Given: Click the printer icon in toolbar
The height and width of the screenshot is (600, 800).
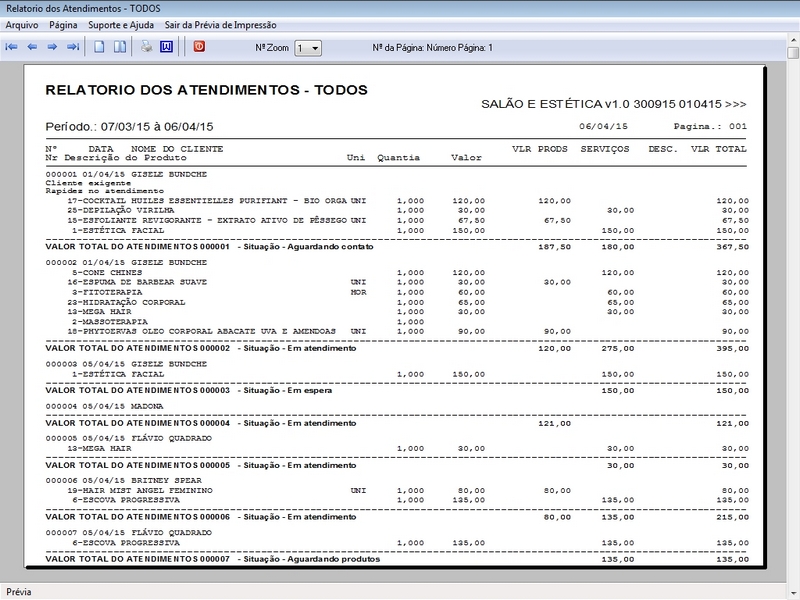Looking at the screenshot, I should [x=146, y=47].
